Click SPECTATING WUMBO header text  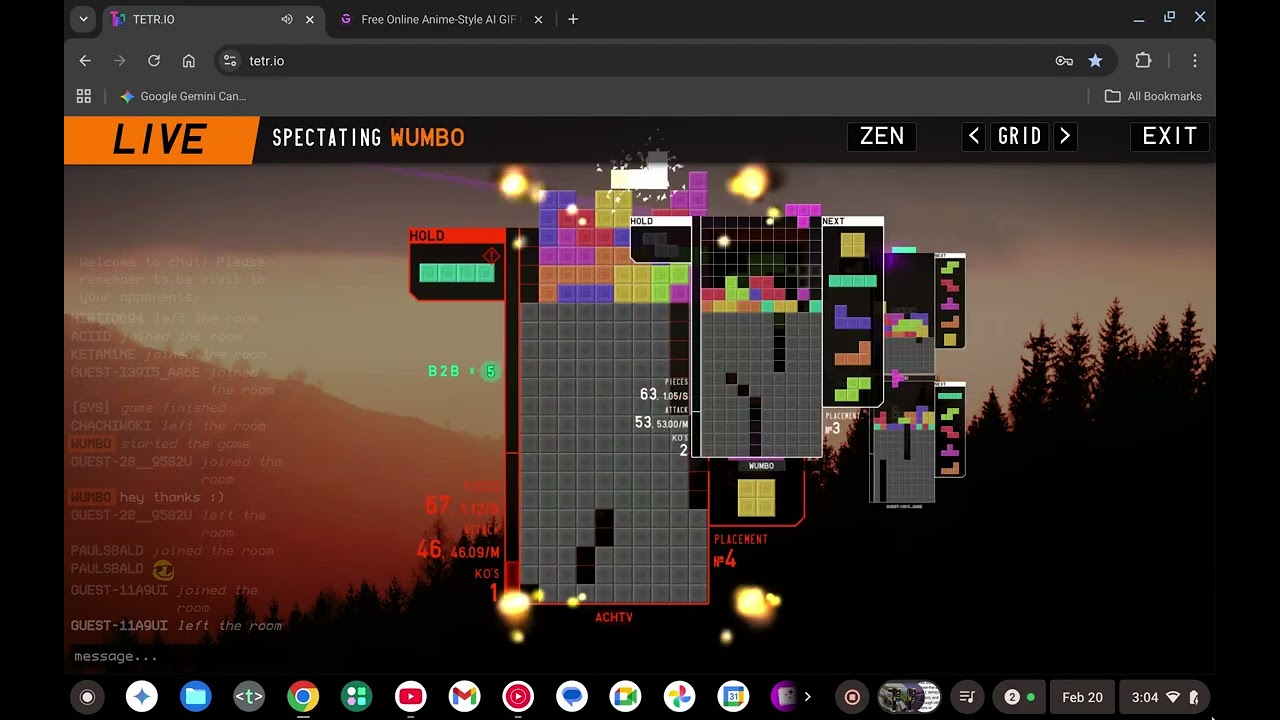[368, 138]
